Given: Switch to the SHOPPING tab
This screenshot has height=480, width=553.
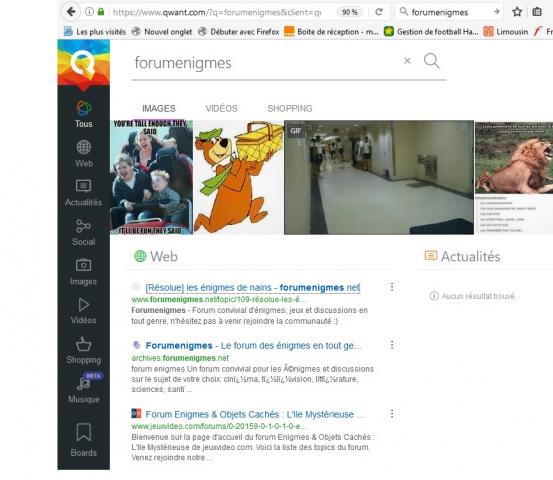Looking at the screenshot, I should pos(290,109).
